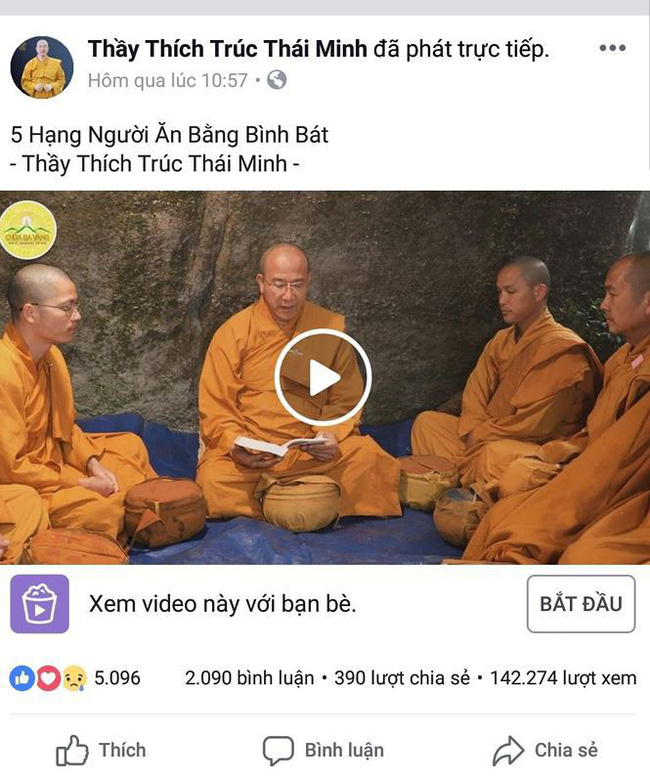650x780 pixels.
Task: Open the post timestamp Hôm qua lúc 10:57
Action: coord(168,80)
